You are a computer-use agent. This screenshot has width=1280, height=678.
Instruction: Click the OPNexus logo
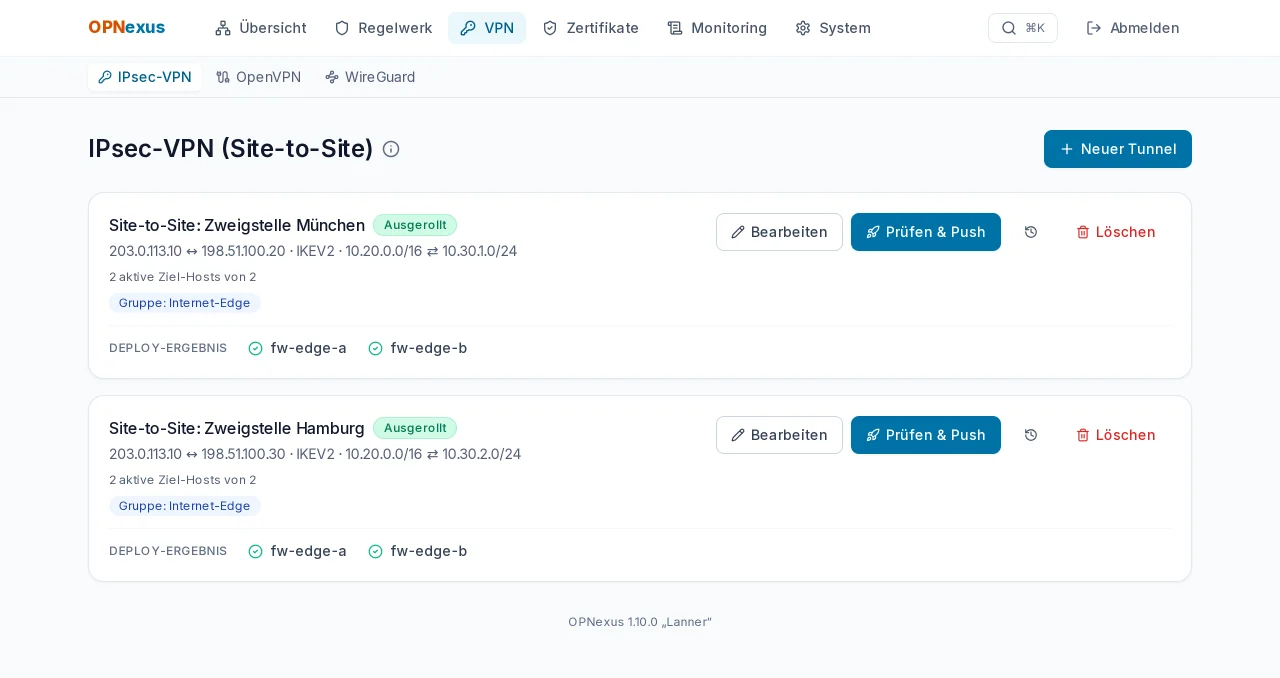[x=126, y=28]
